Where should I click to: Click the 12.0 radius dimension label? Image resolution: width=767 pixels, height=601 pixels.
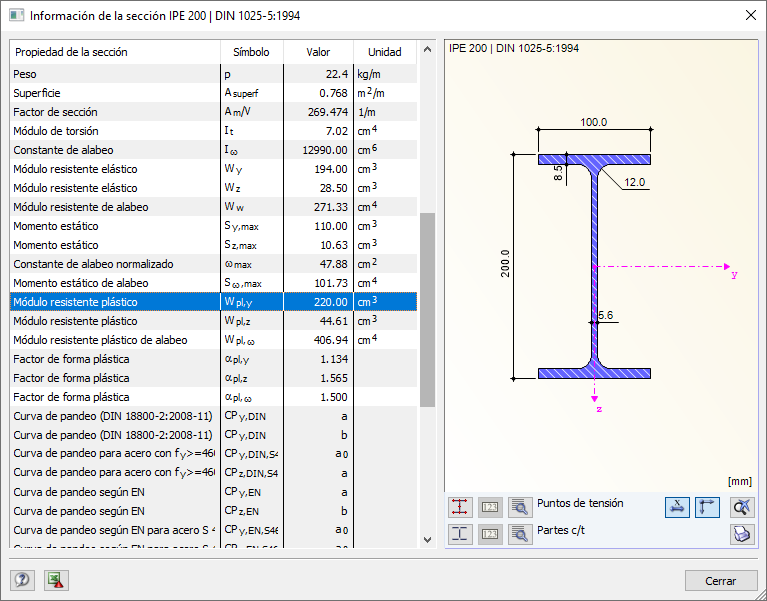pyautogui.click(x=634, y=182)
